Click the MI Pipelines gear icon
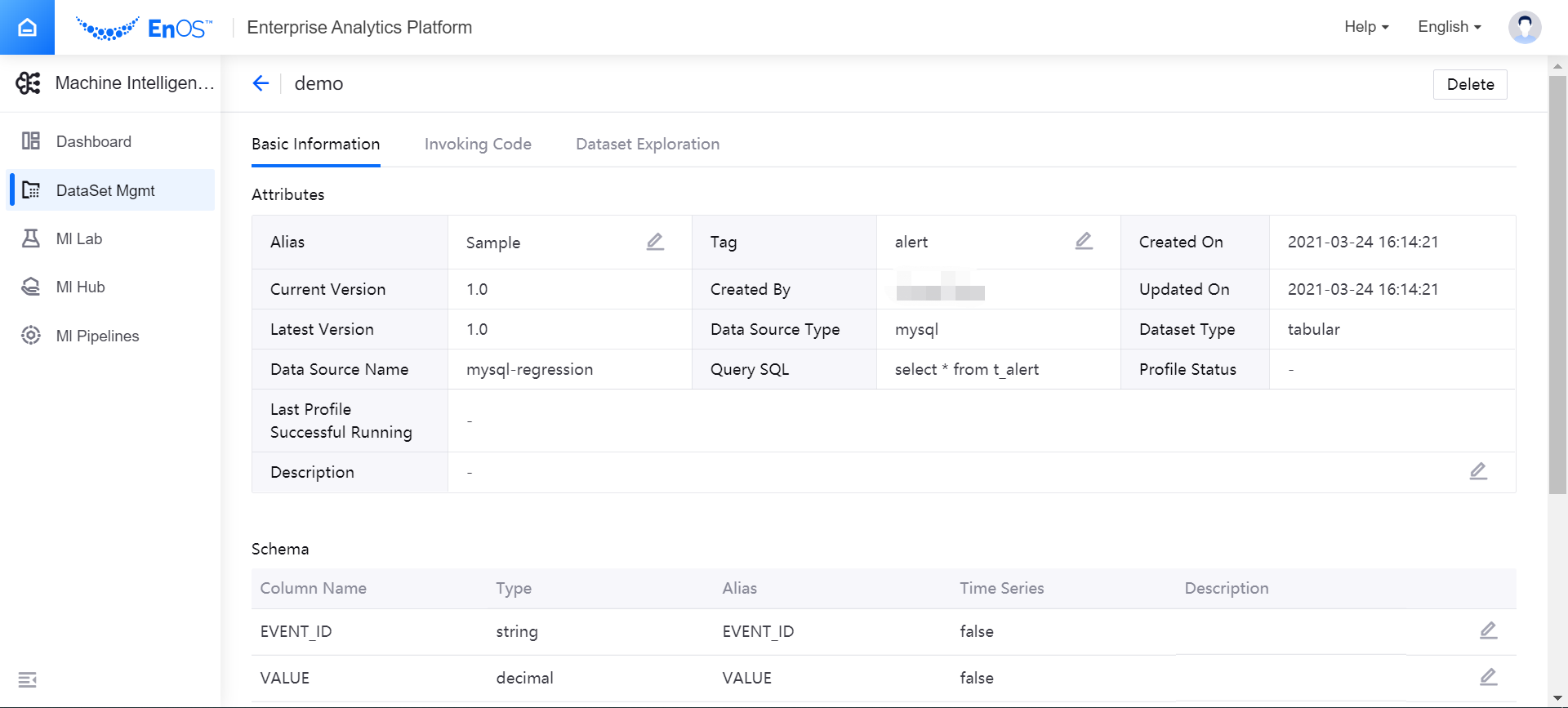 pos(31,336)
